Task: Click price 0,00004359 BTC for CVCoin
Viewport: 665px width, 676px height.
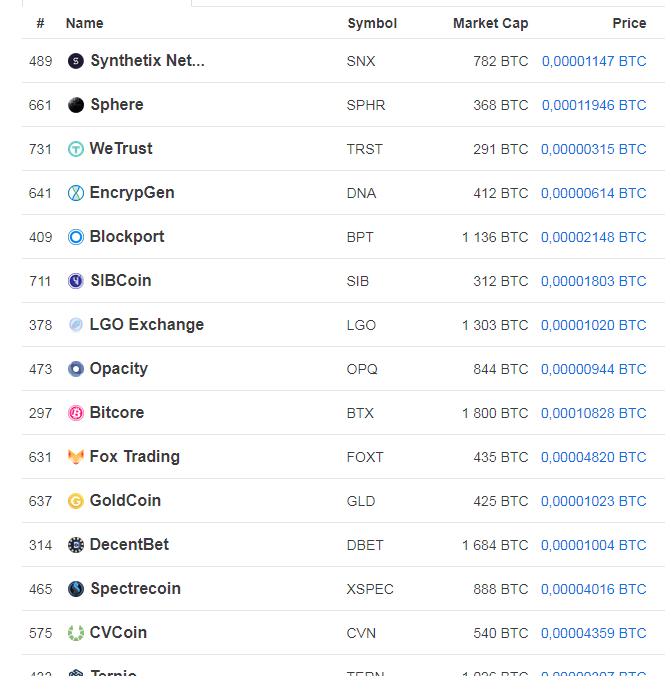Action: point(594,633)
